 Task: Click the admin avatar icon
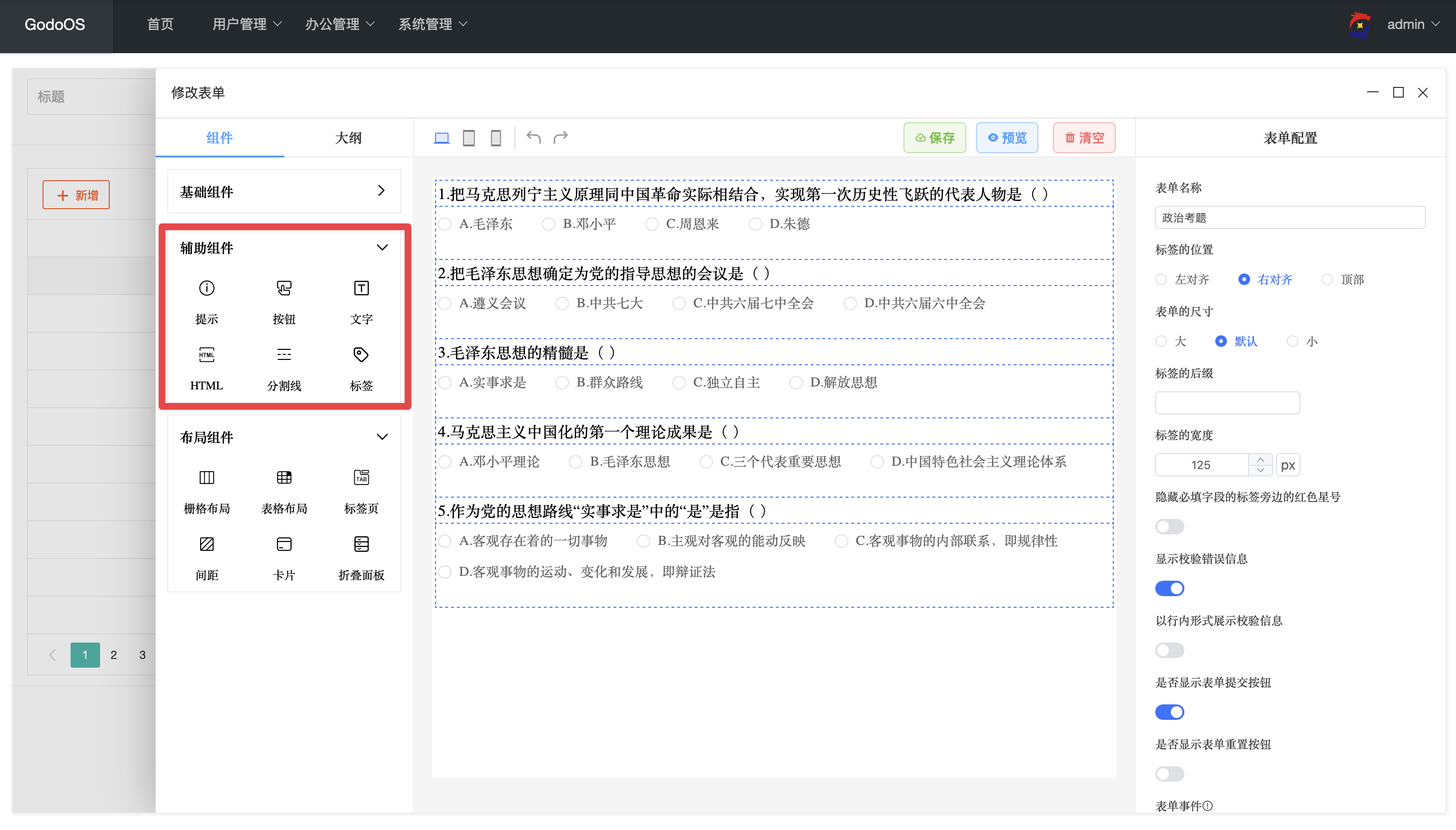point(1360,24)
